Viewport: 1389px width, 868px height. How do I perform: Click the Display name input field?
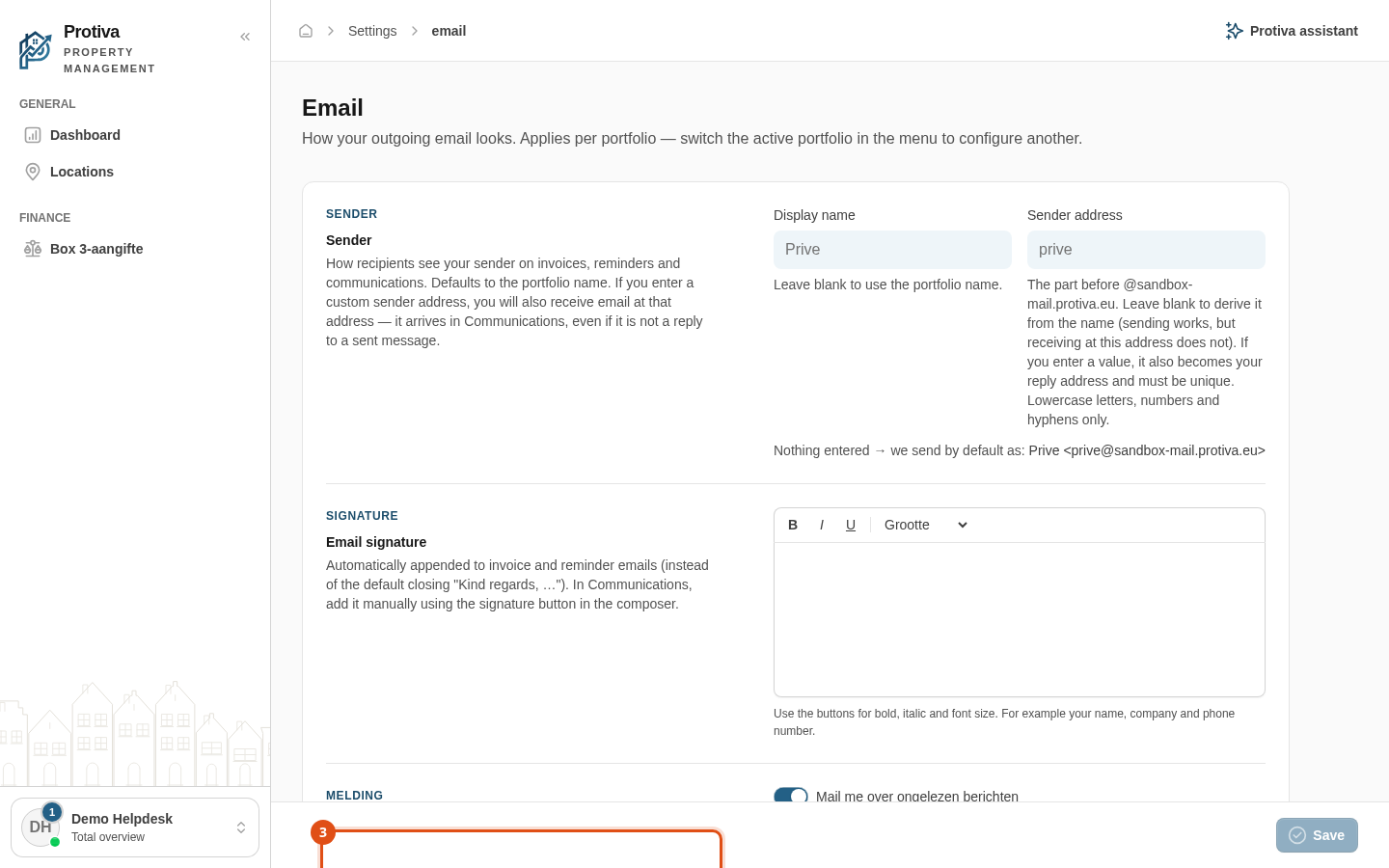892,250
